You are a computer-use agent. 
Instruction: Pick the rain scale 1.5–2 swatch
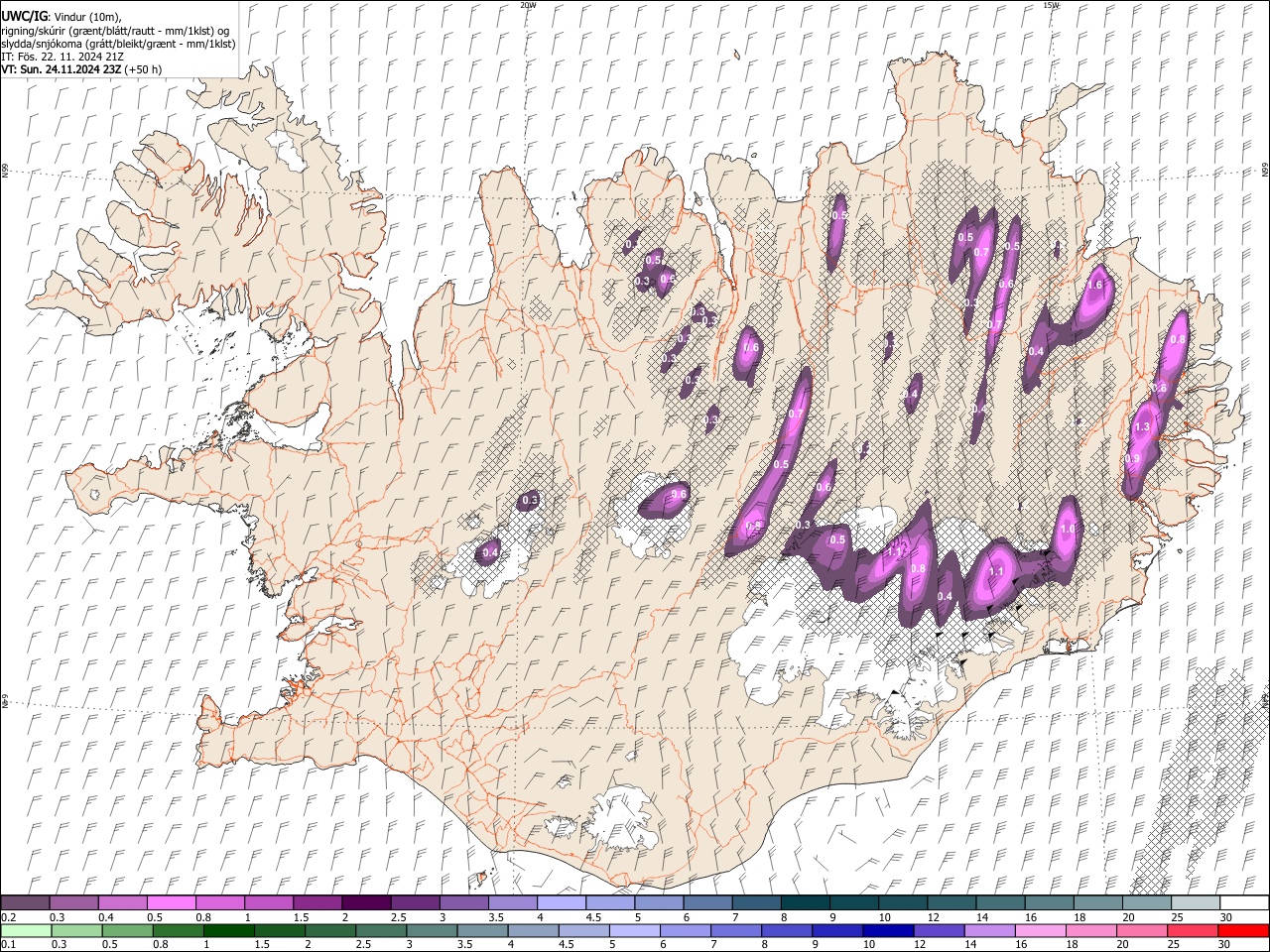280,931
